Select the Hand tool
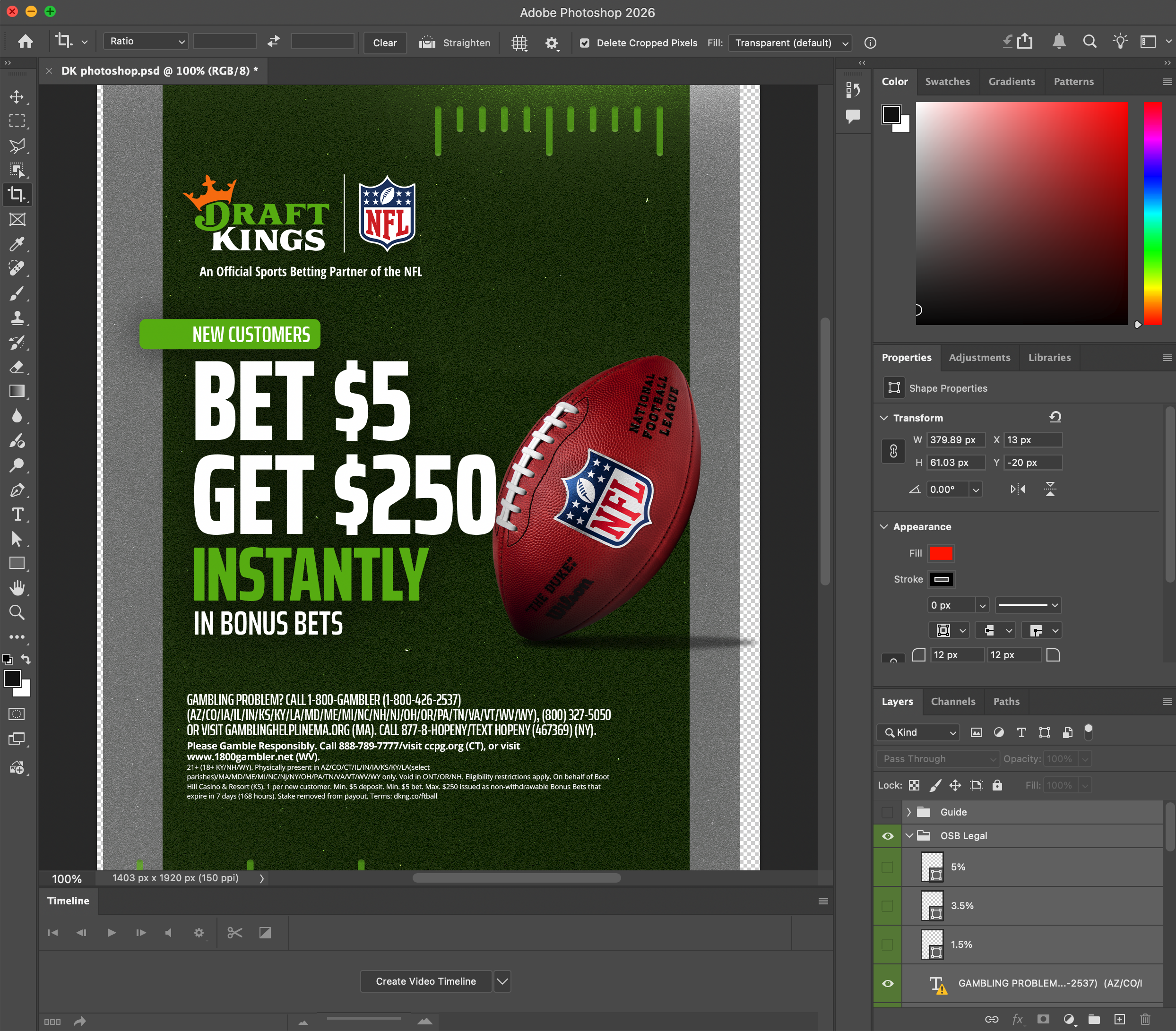The image size is (1176, 1031). (x=17, y=588)
